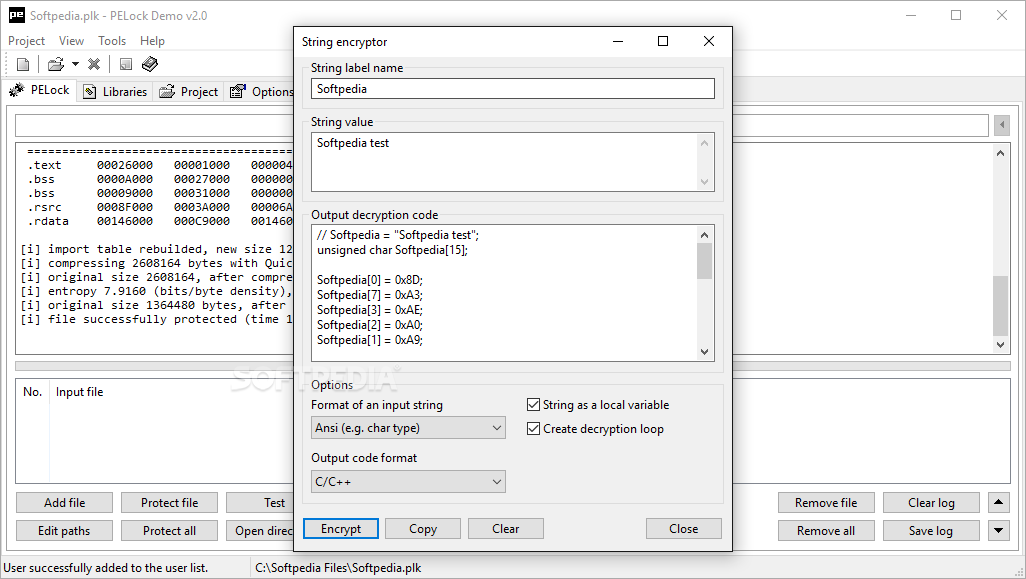
Task: Click the move up arrow beside Clear log
Action: (x=999, y=502)
